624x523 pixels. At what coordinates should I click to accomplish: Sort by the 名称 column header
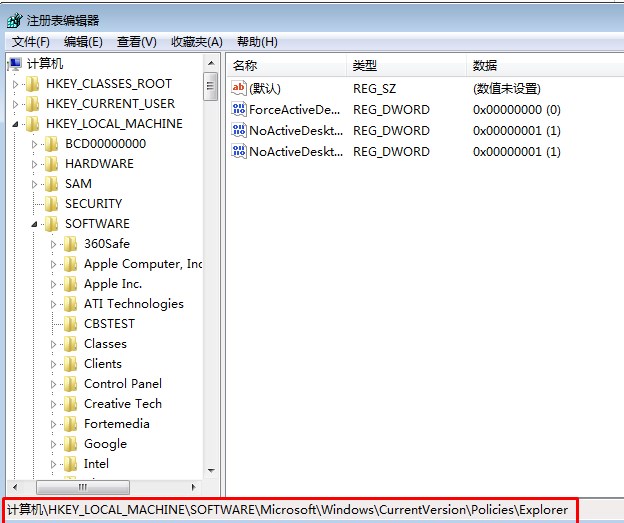click(287, 65)
